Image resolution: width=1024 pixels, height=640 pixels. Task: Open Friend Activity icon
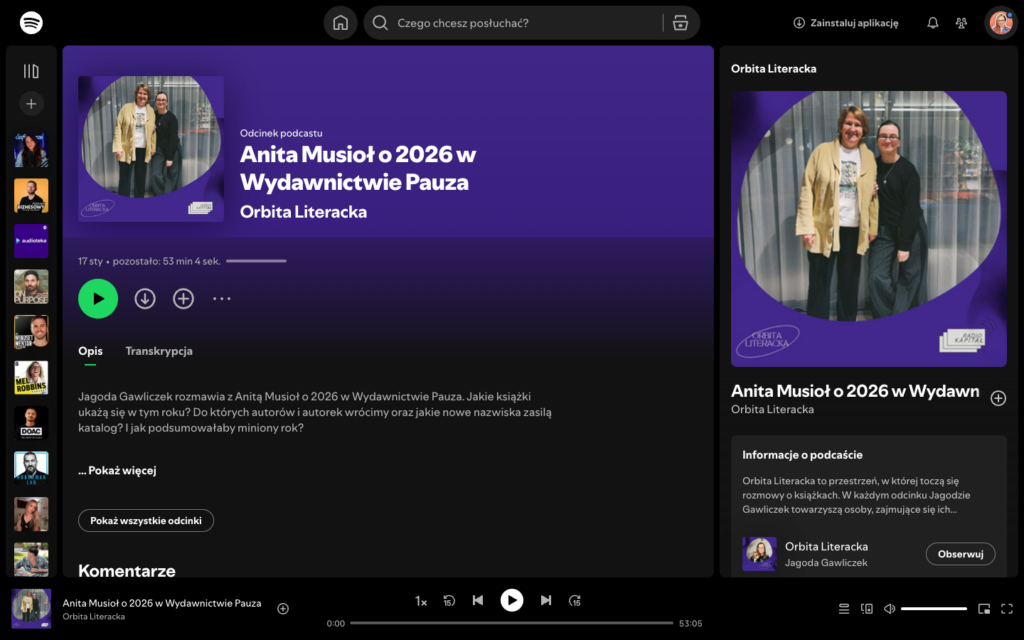(x=961, y=23)
